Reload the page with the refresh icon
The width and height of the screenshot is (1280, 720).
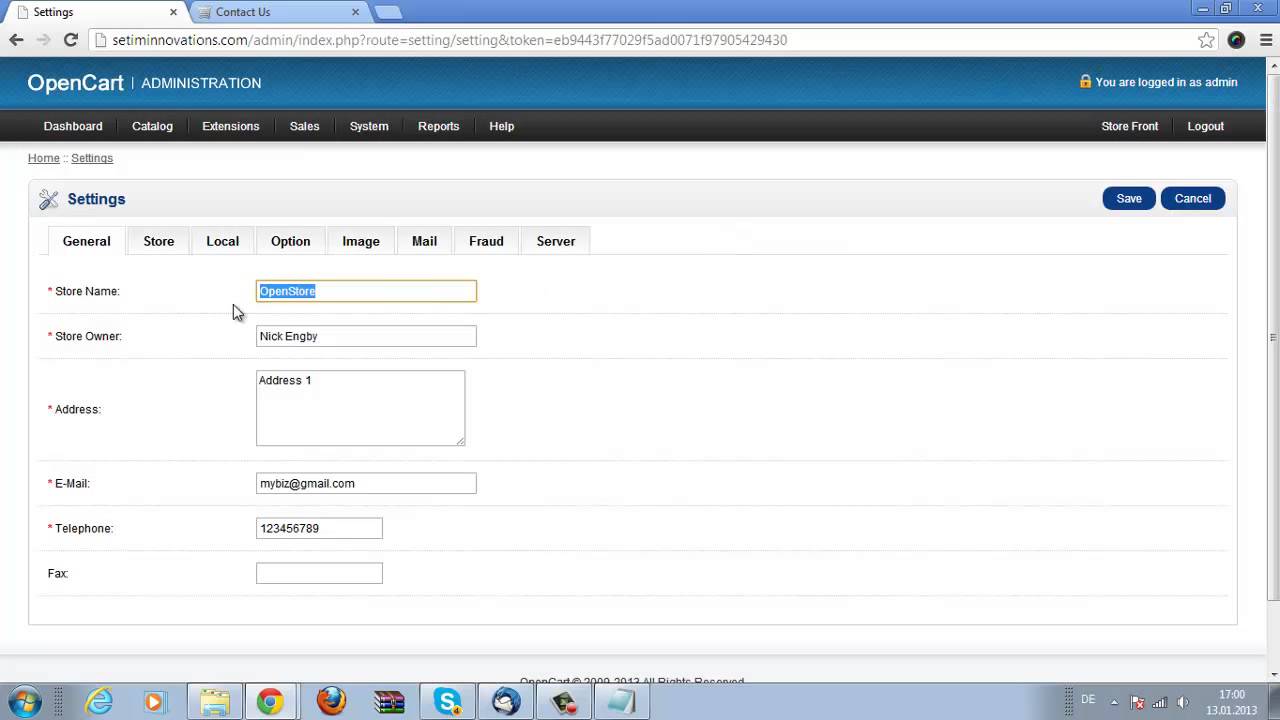coord(70,40)
